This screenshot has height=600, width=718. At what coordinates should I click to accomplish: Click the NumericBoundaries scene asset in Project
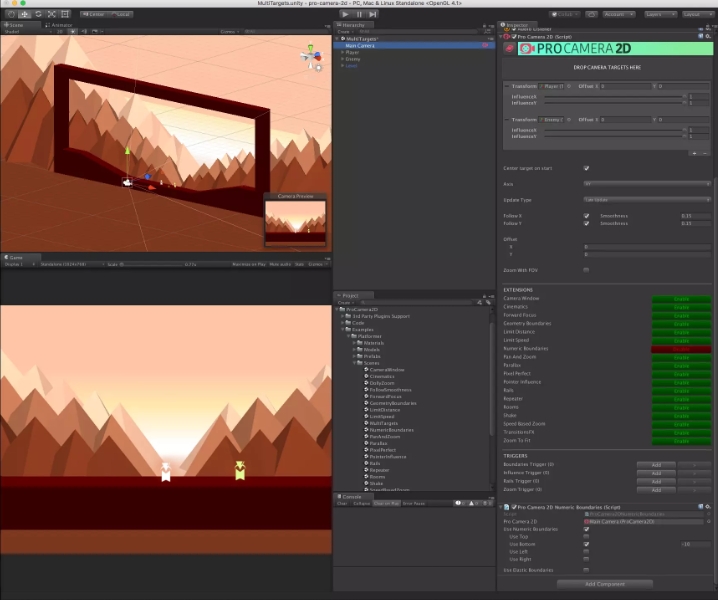pos(392,430)
